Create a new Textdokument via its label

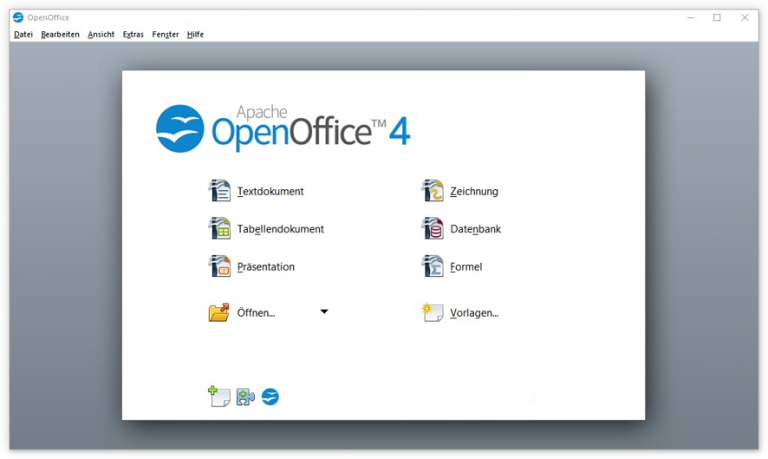tap(270, 191)
